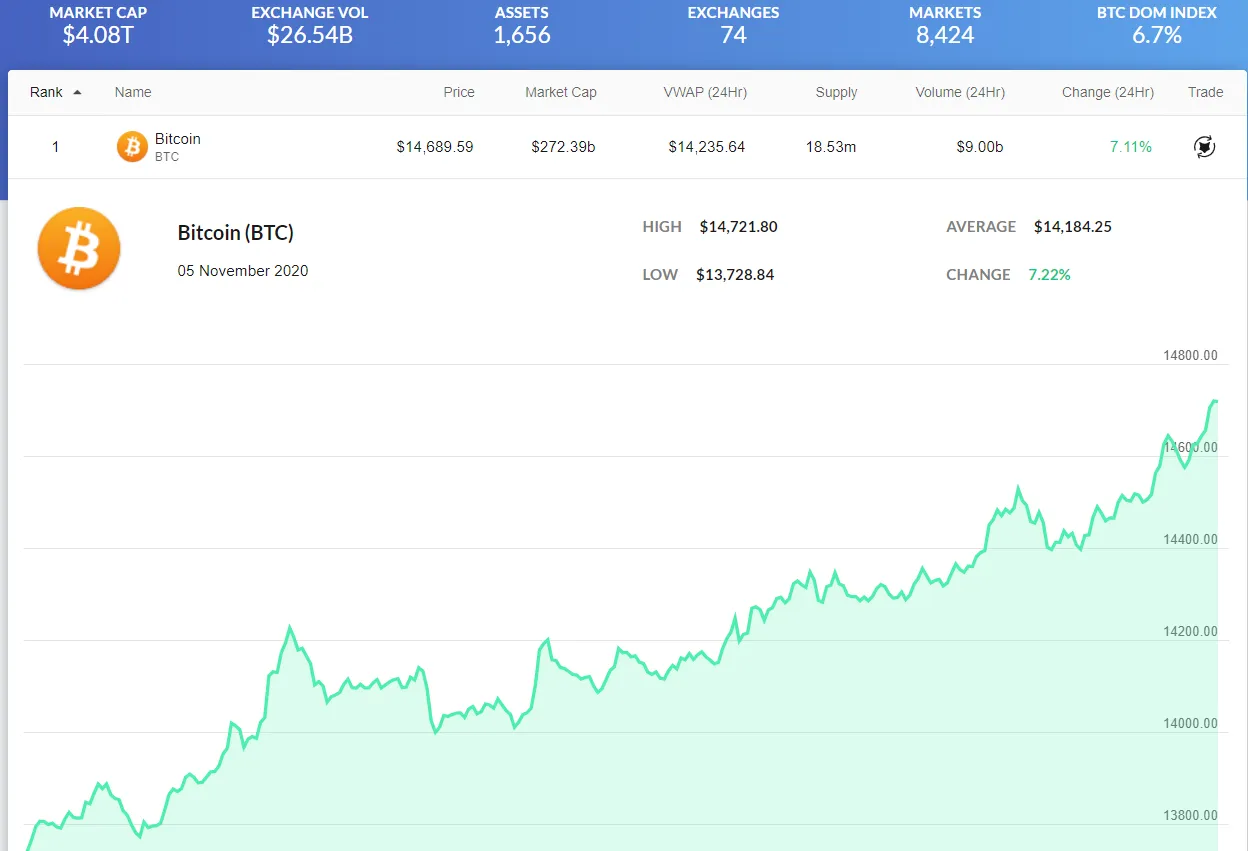Viewport: 1248px width, 851px height.
Task: Click the 7.11% change value
Action: [1131, 147]
